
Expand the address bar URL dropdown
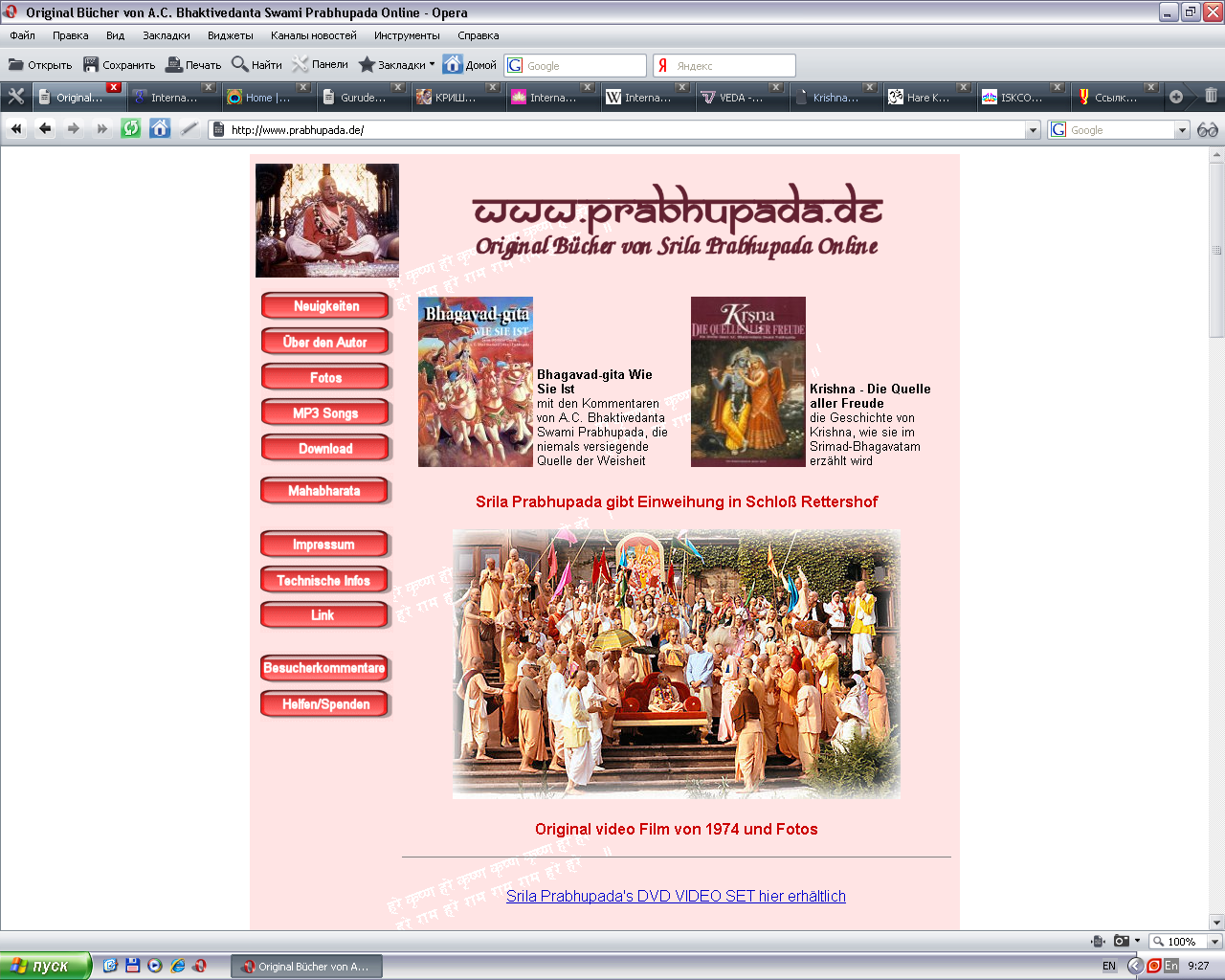pos(1033,130)
